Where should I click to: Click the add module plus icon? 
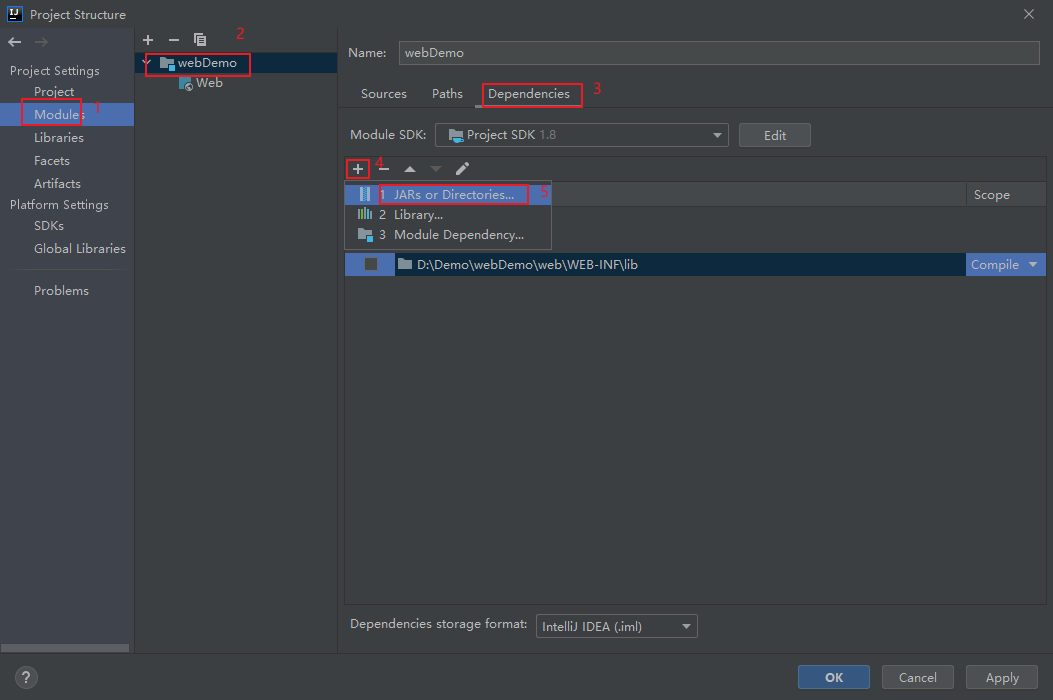point(148,40)
